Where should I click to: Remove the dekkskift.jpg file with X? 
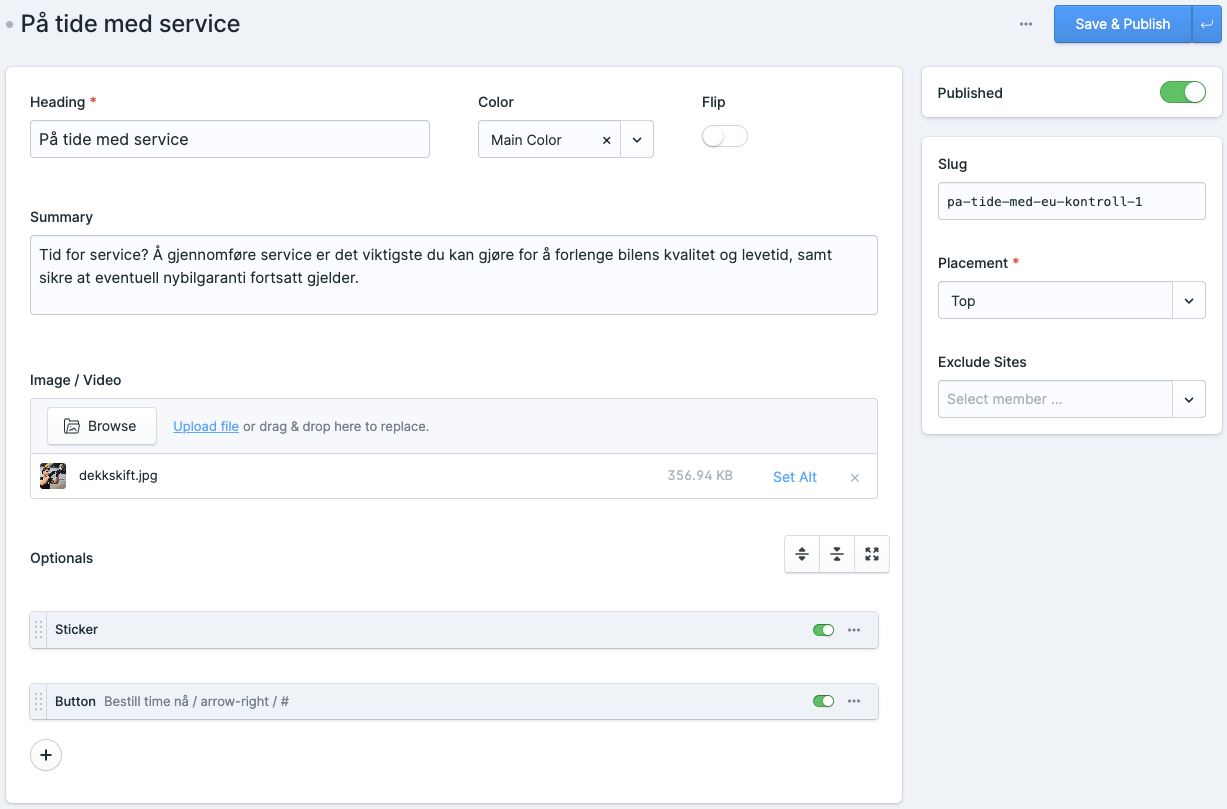(x=855, y=478)
